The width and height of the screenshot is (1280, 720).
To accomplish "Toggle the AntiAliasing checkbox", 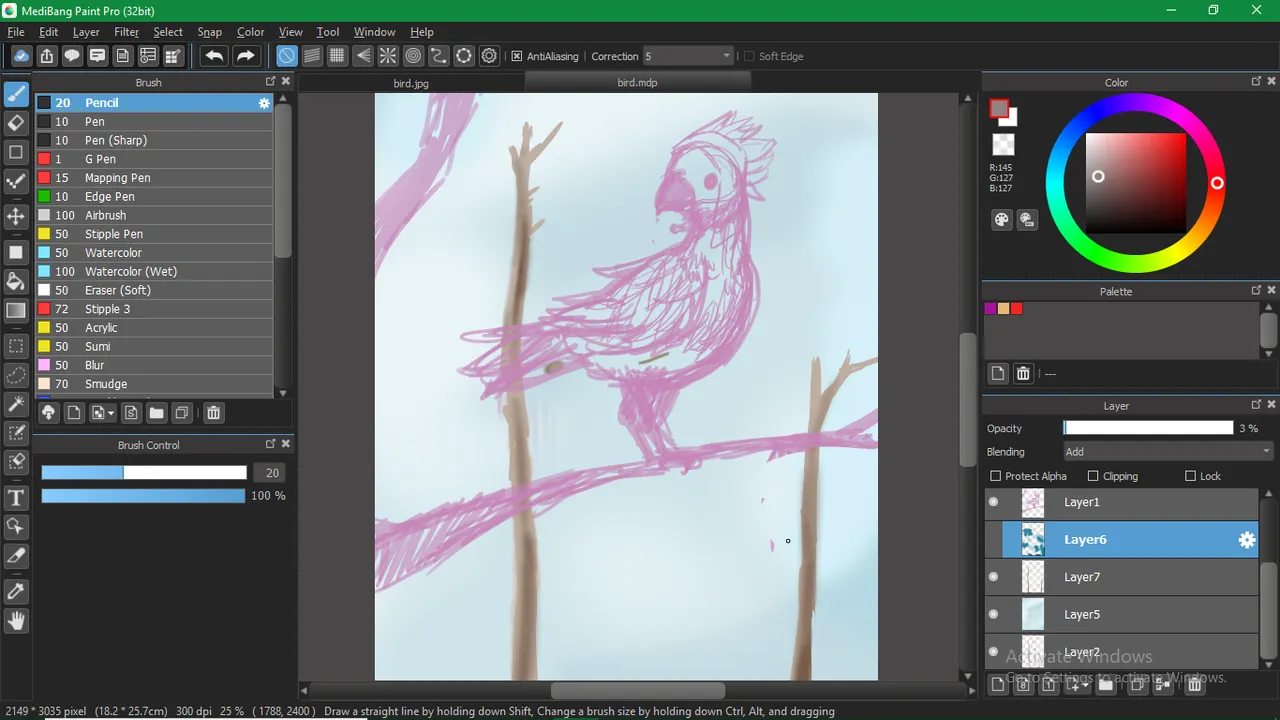I will coord(517,56).
